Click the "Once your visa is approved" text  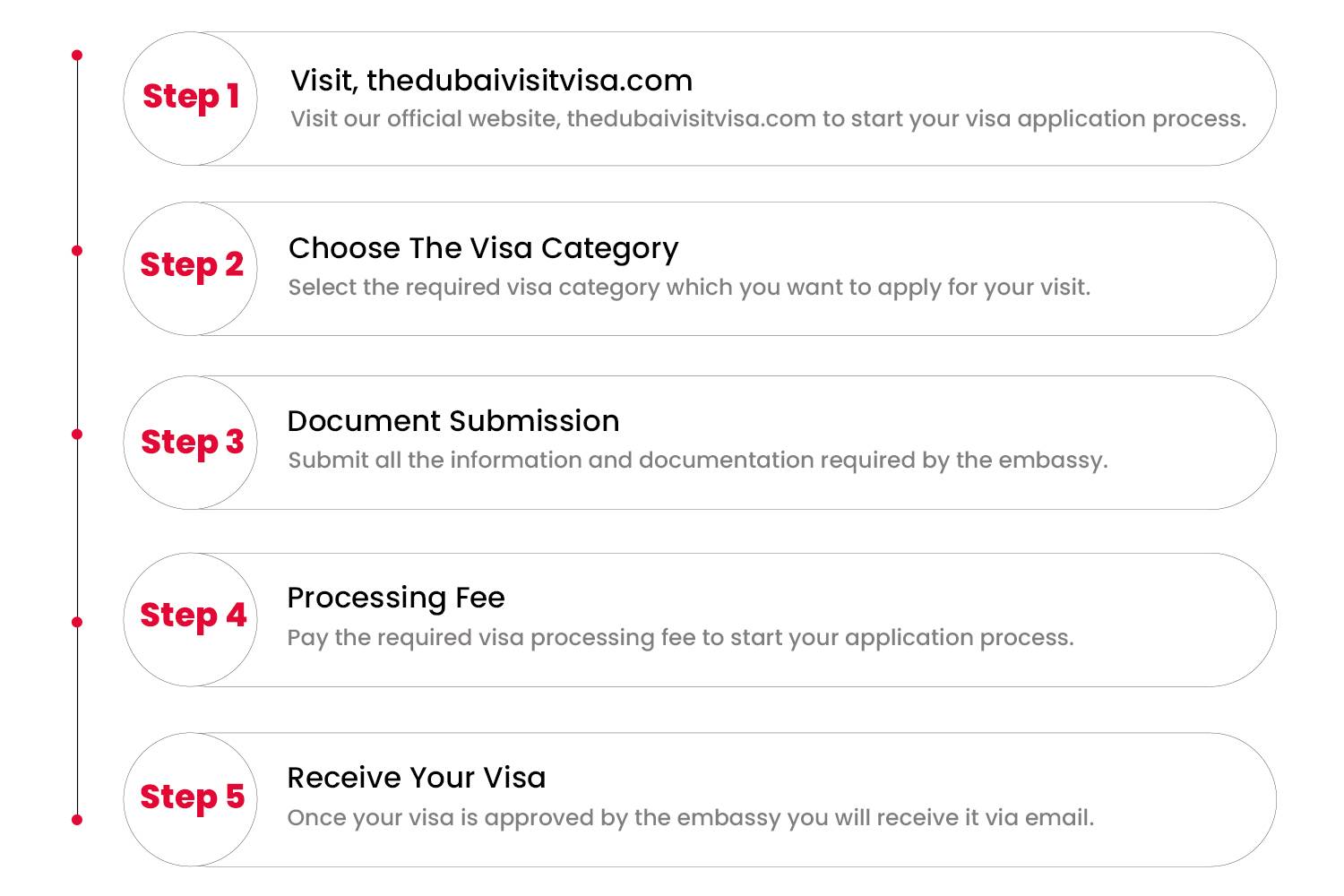(690, 818)
